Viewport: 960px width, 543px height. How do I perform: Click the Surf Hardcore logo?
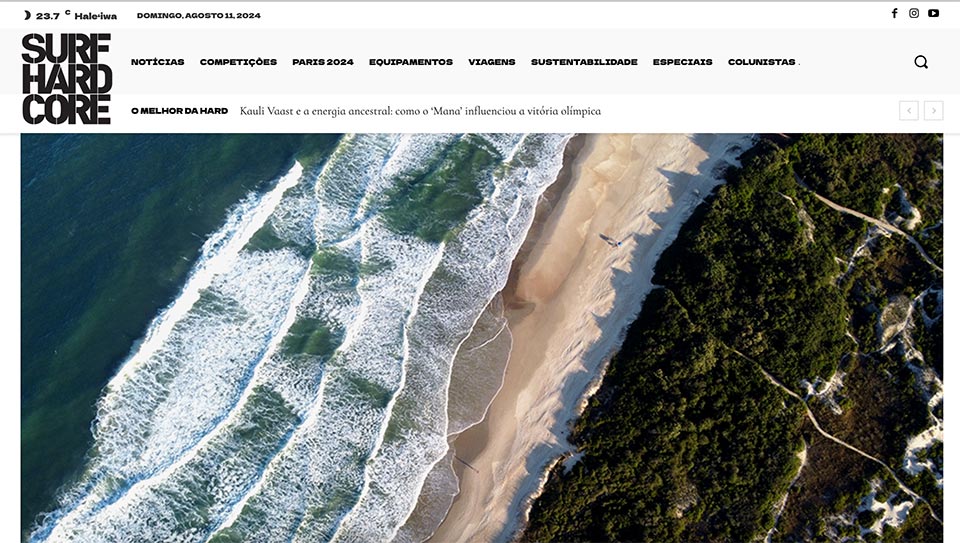click(x=67, y=79)
